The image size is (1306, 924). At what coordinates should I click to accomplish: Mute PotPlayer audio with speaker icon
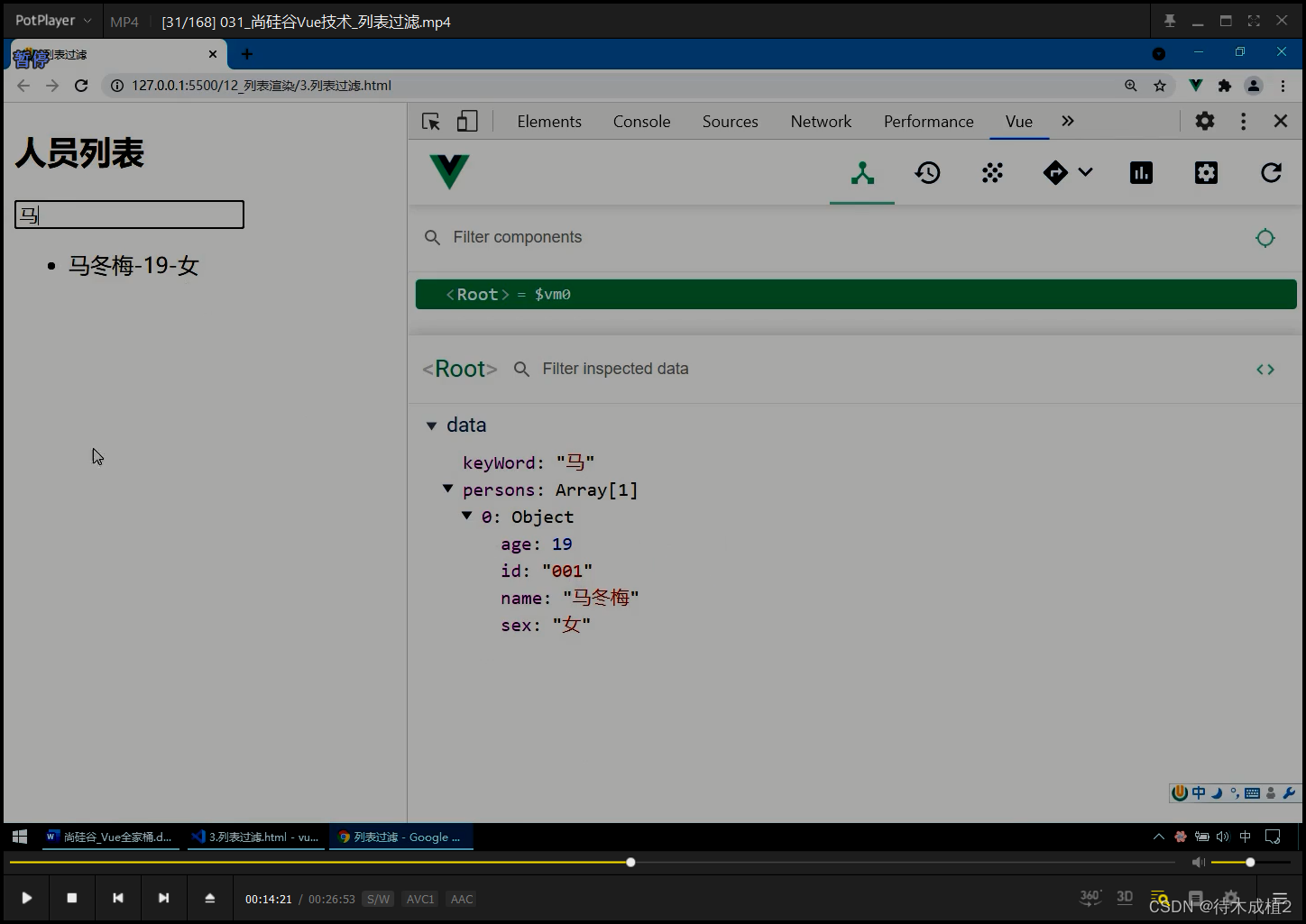[x=1198, y=863]
